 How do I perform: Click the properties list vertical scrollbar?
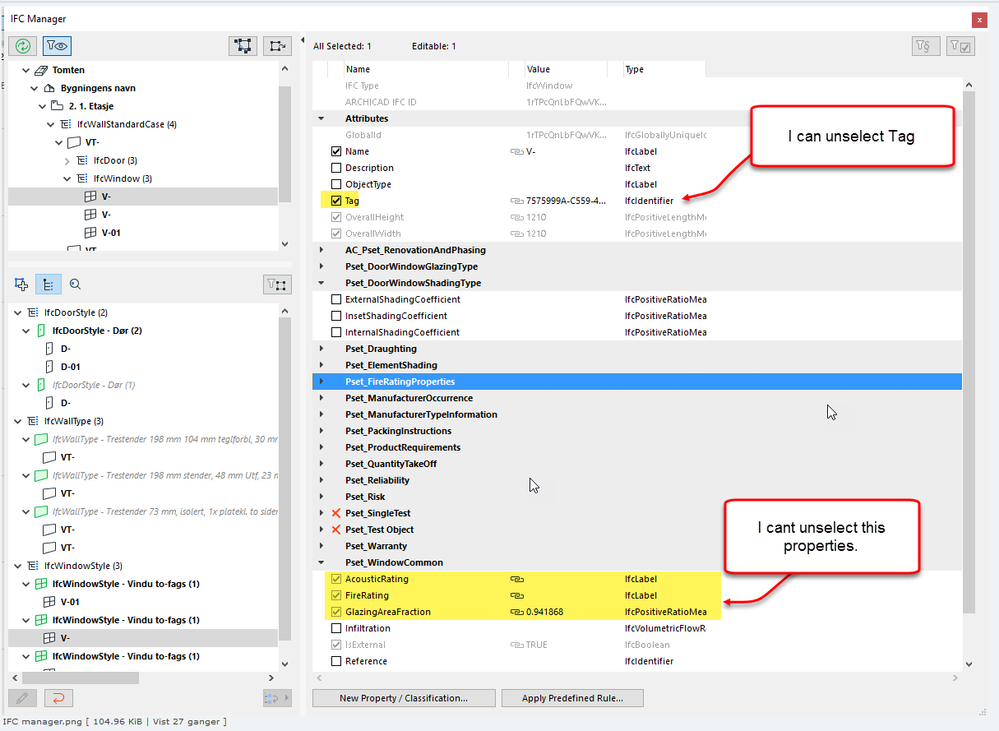click(x=968, y=352)
